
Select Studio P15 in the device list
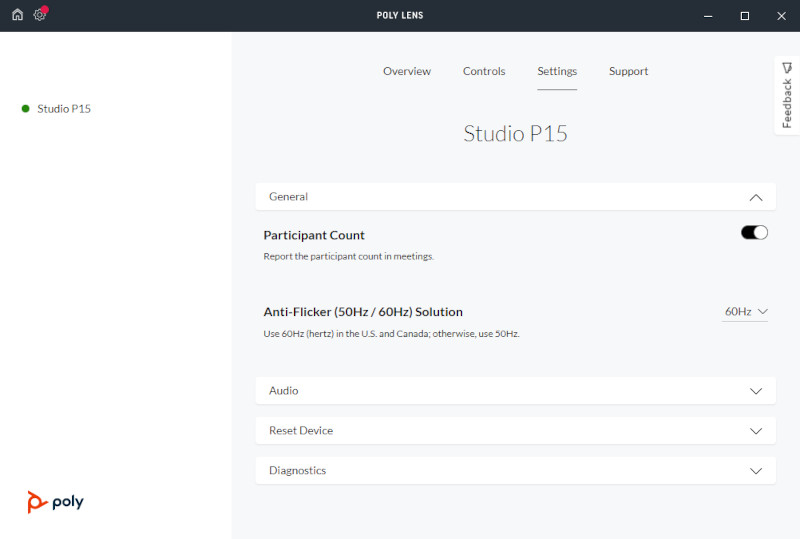pyautogui.click(x=64, y=109)
